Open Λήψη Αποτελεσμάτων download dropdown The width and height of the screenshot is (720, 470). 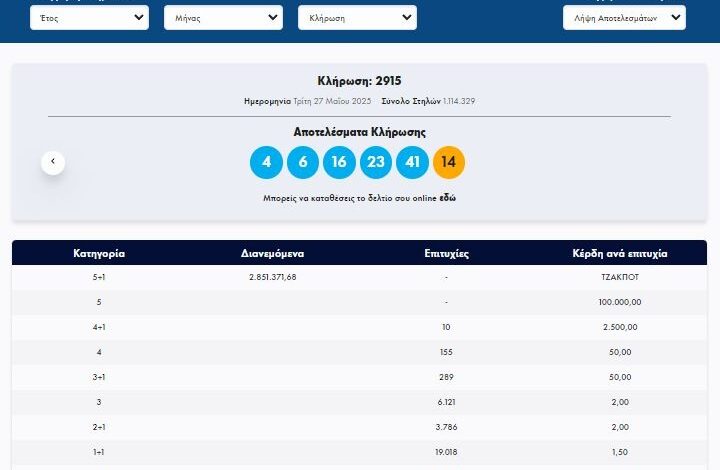coord(623,17)
